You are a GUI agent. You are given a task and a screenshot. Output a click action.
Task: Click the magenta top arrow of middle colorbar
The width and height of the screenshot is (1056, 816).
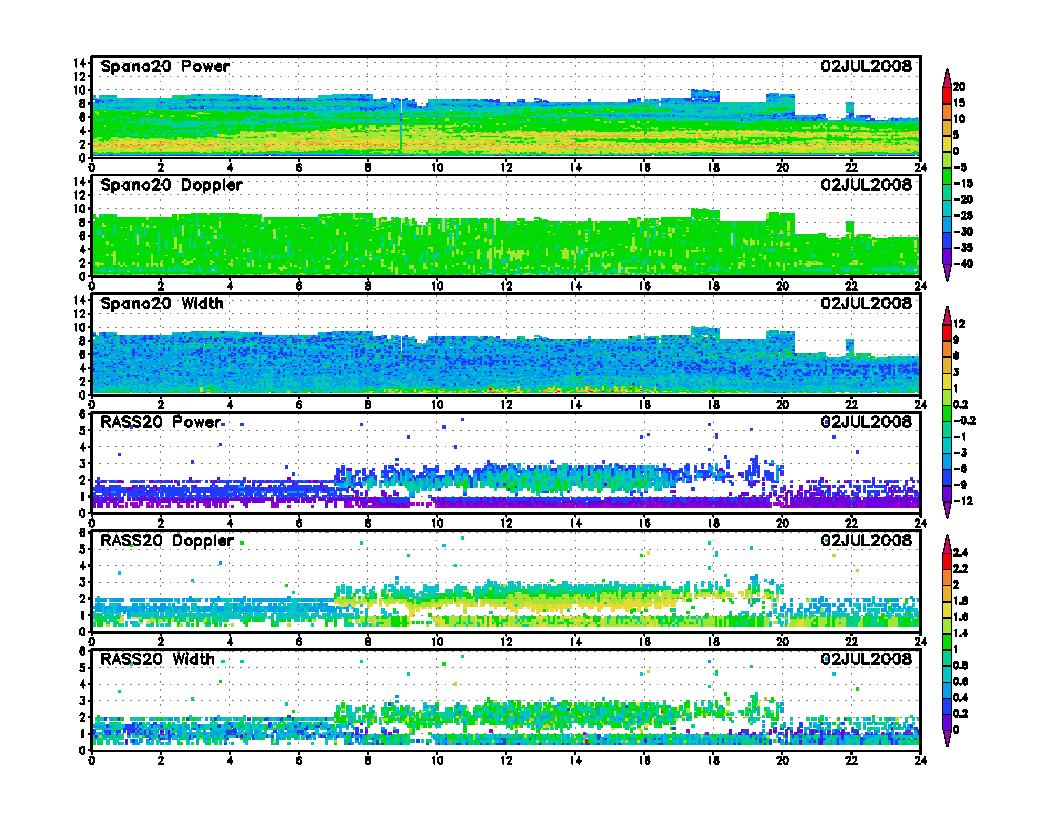pos(947,315)
